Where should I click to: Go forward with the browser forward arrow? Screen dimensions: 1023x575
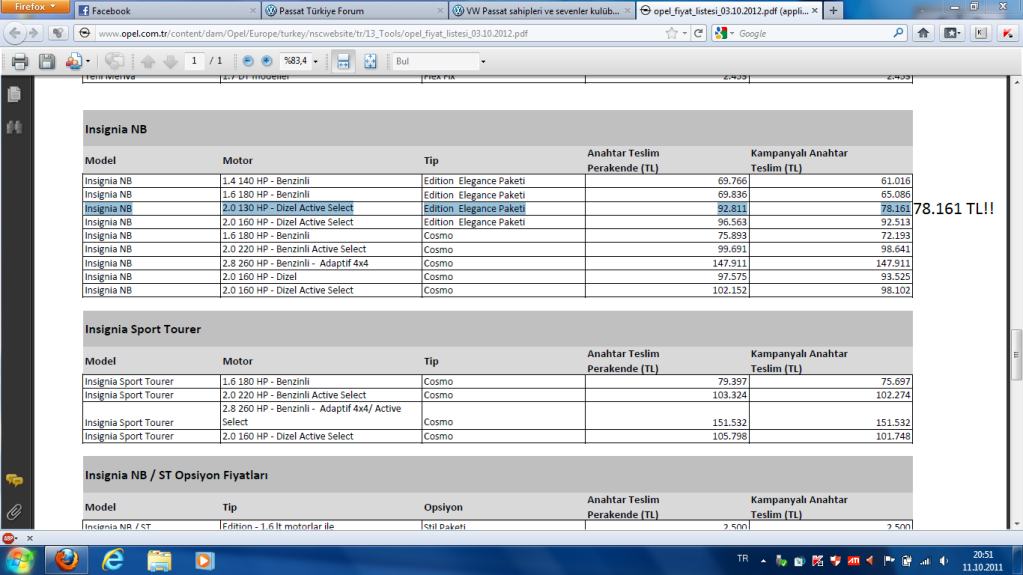pyautogui.click(x=33, y=33)
